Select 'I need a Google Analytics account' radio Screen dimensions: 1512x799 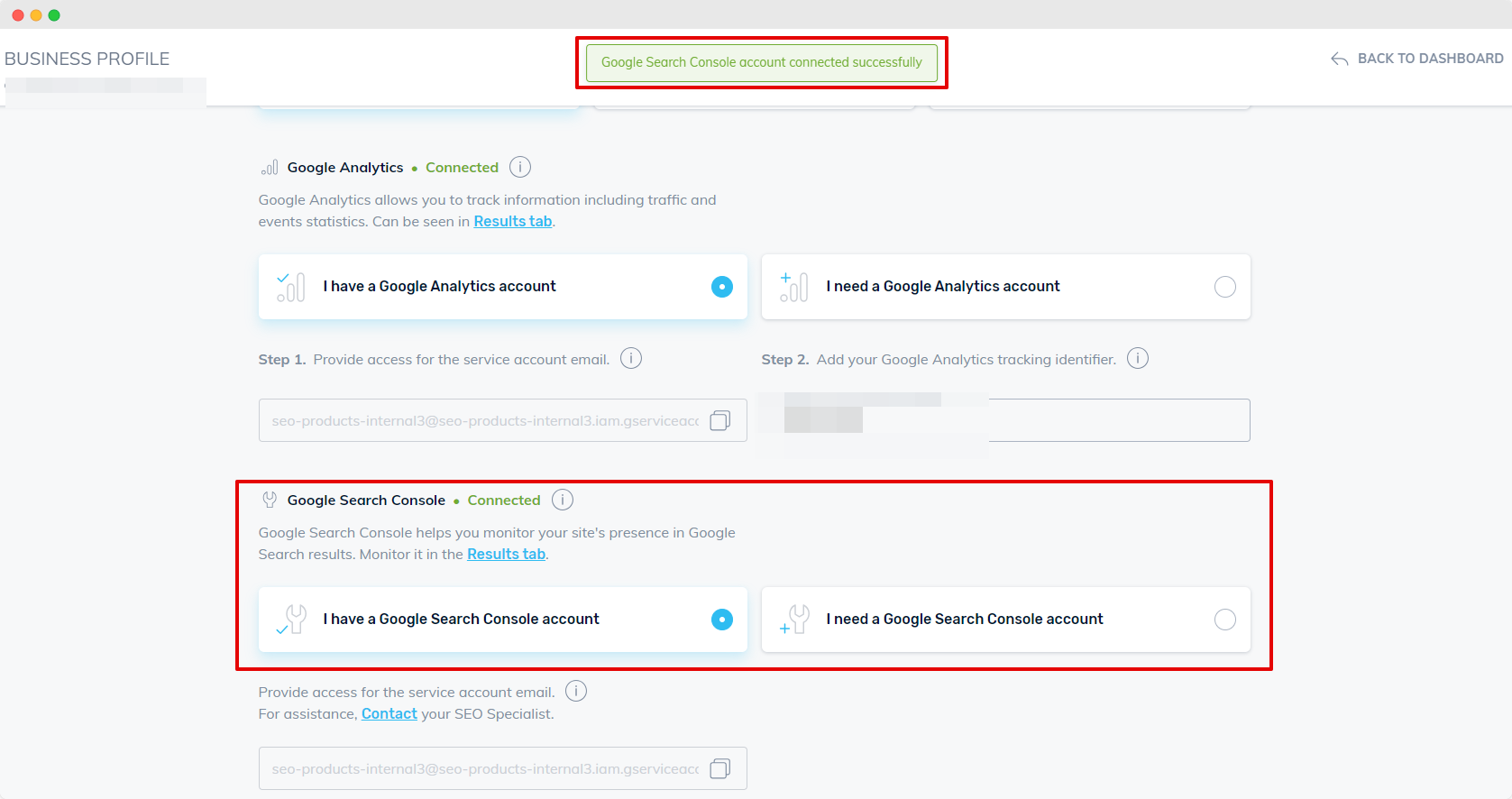pos(1225,287)
